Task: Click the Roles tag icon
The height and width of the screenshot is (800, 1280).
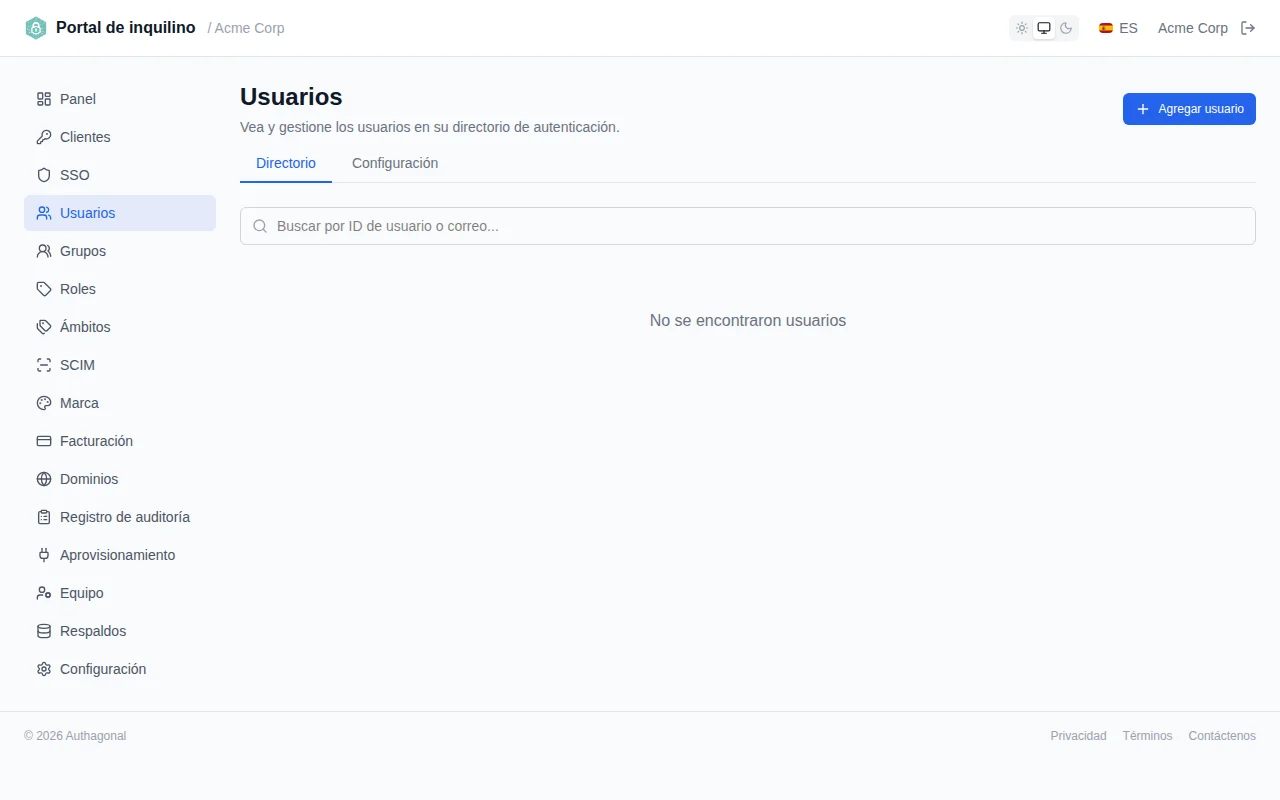Action: (x=44, y=289)
